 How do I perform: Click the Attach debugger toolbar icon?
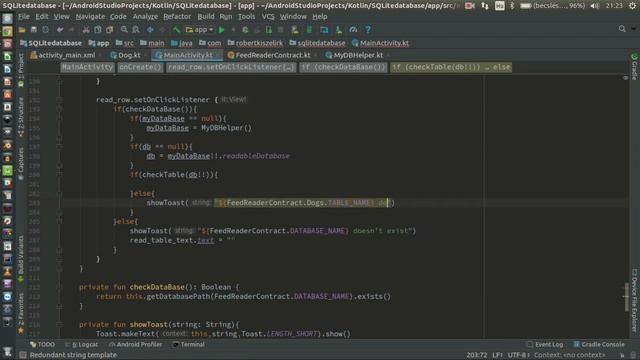269,30
